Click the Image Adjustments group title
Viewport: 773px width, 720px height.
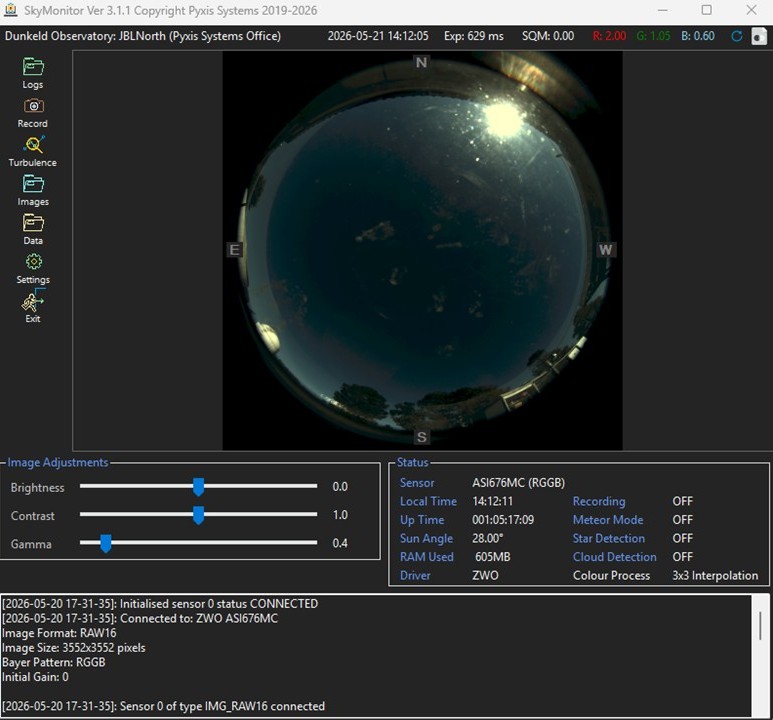[58, 463]
